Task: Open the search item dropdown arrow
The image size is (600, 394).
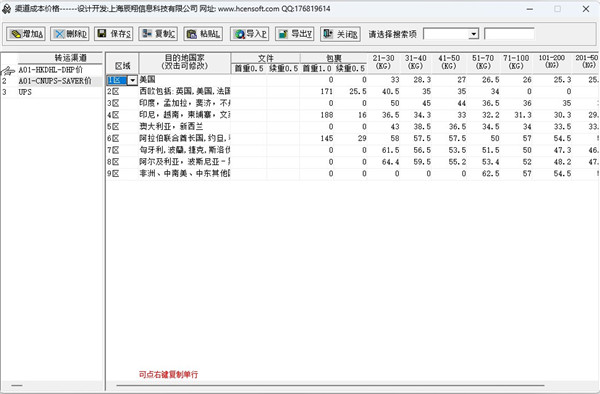Action: pos(474,34)
